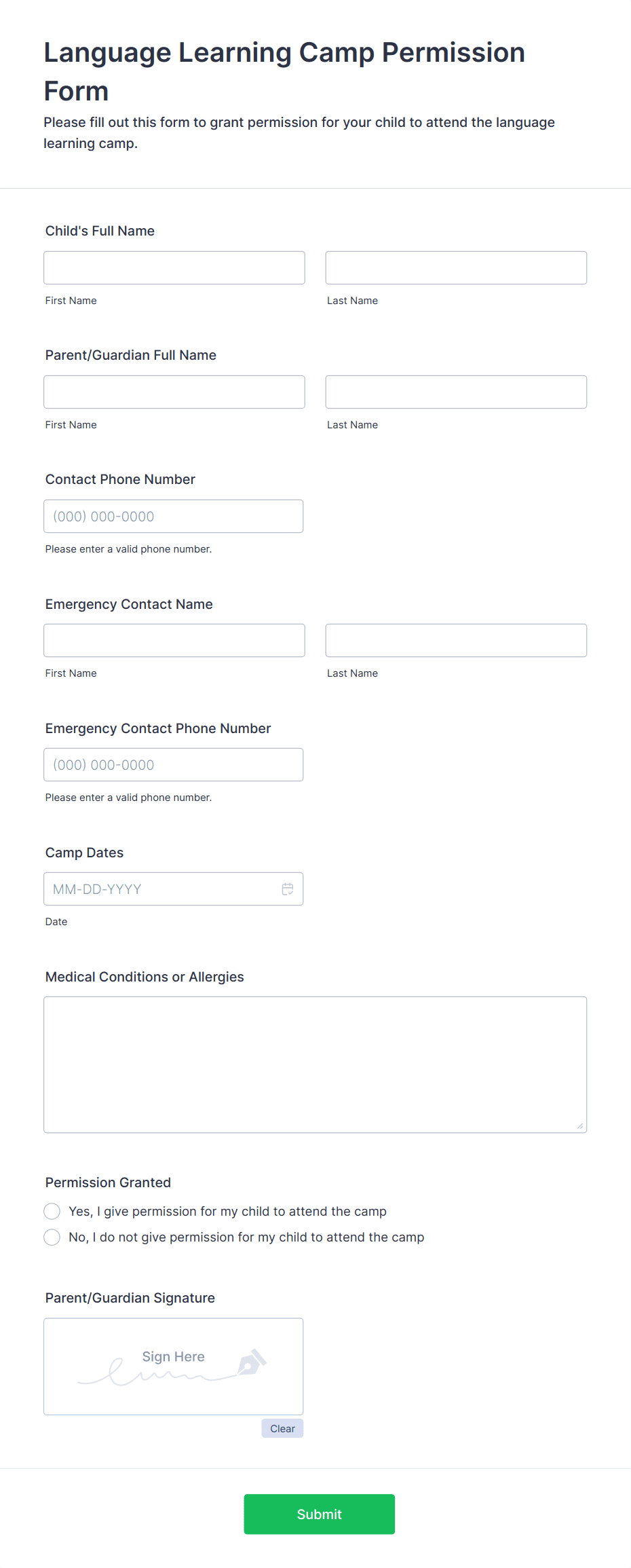Click the Sign Here signature pad
This screenshot has height=1568, width=631.
click(x=174, y=1366)
